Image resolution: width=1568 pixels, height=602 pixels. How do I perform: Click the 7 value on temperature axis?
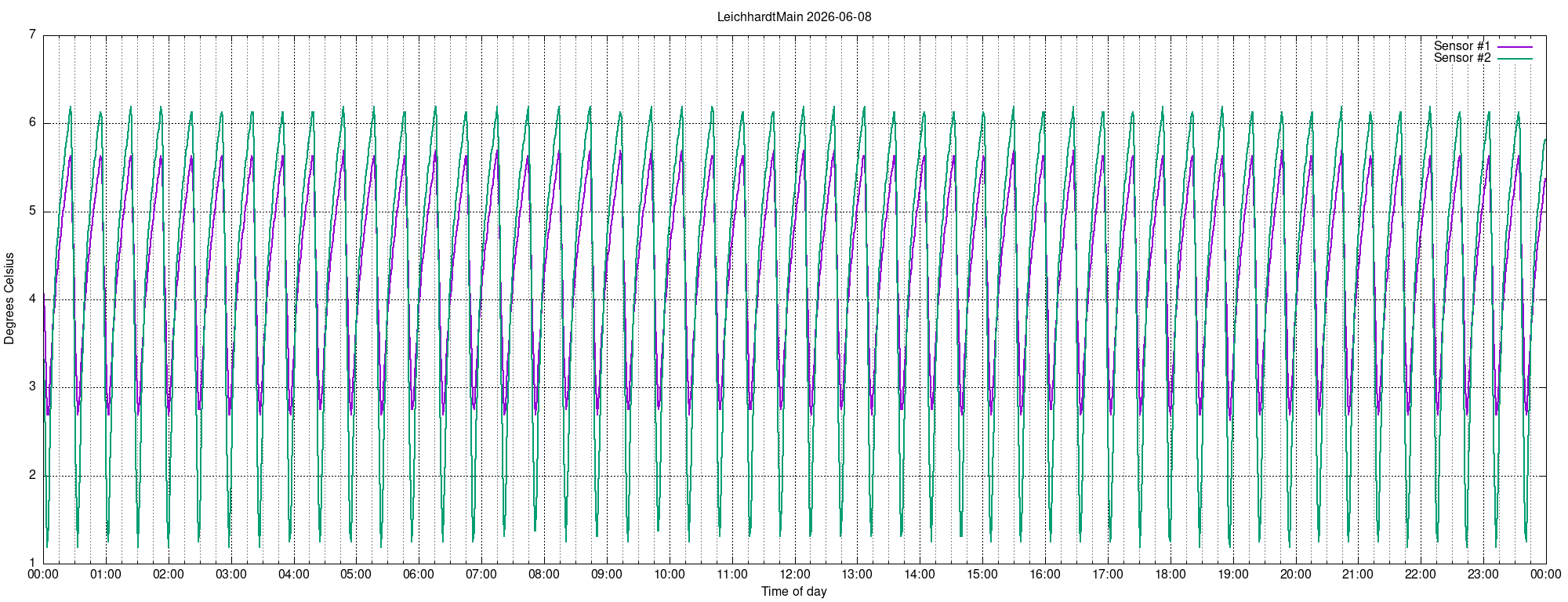point(33,34)
